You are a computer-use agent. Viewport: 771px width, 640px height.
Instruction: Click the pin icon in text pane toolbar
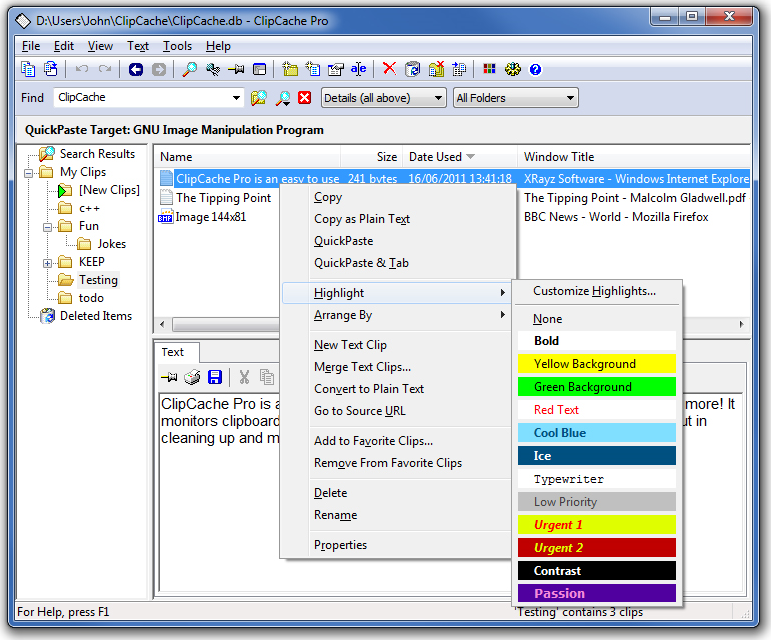click(169, 377)
